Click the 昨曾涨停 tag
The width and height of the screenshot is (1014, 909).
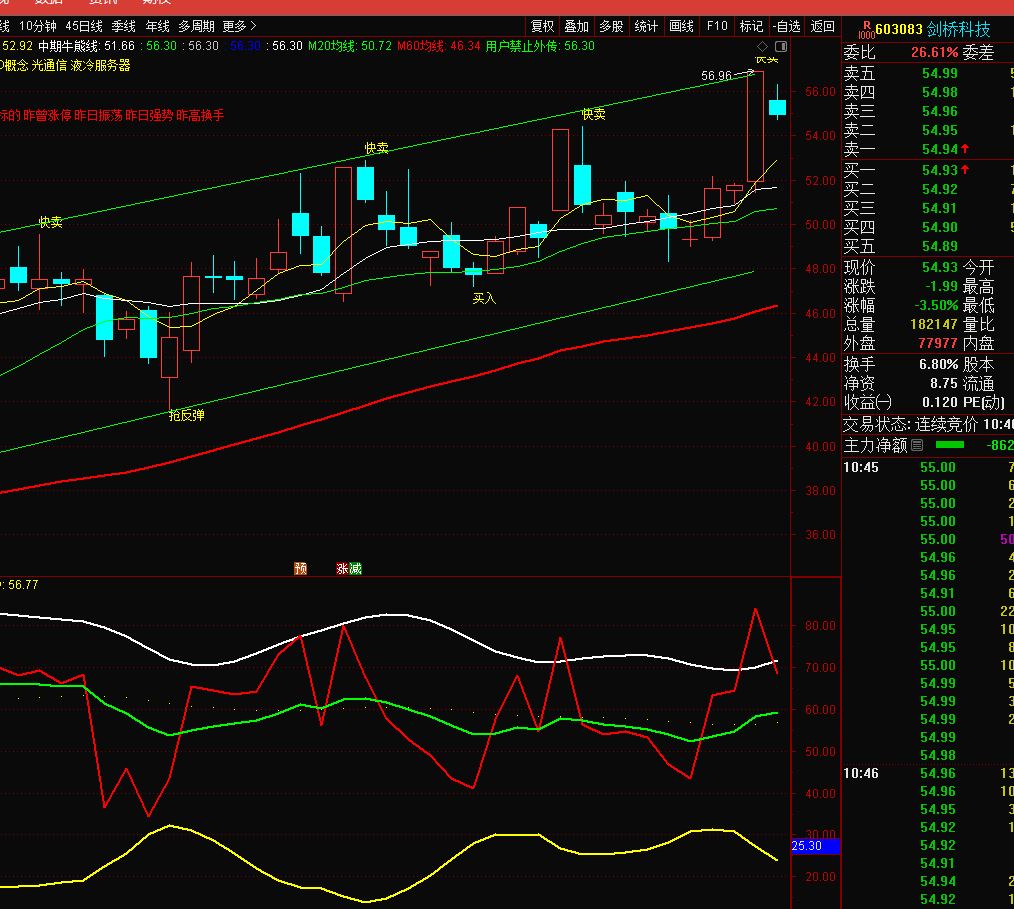click(x=47, y=116)
